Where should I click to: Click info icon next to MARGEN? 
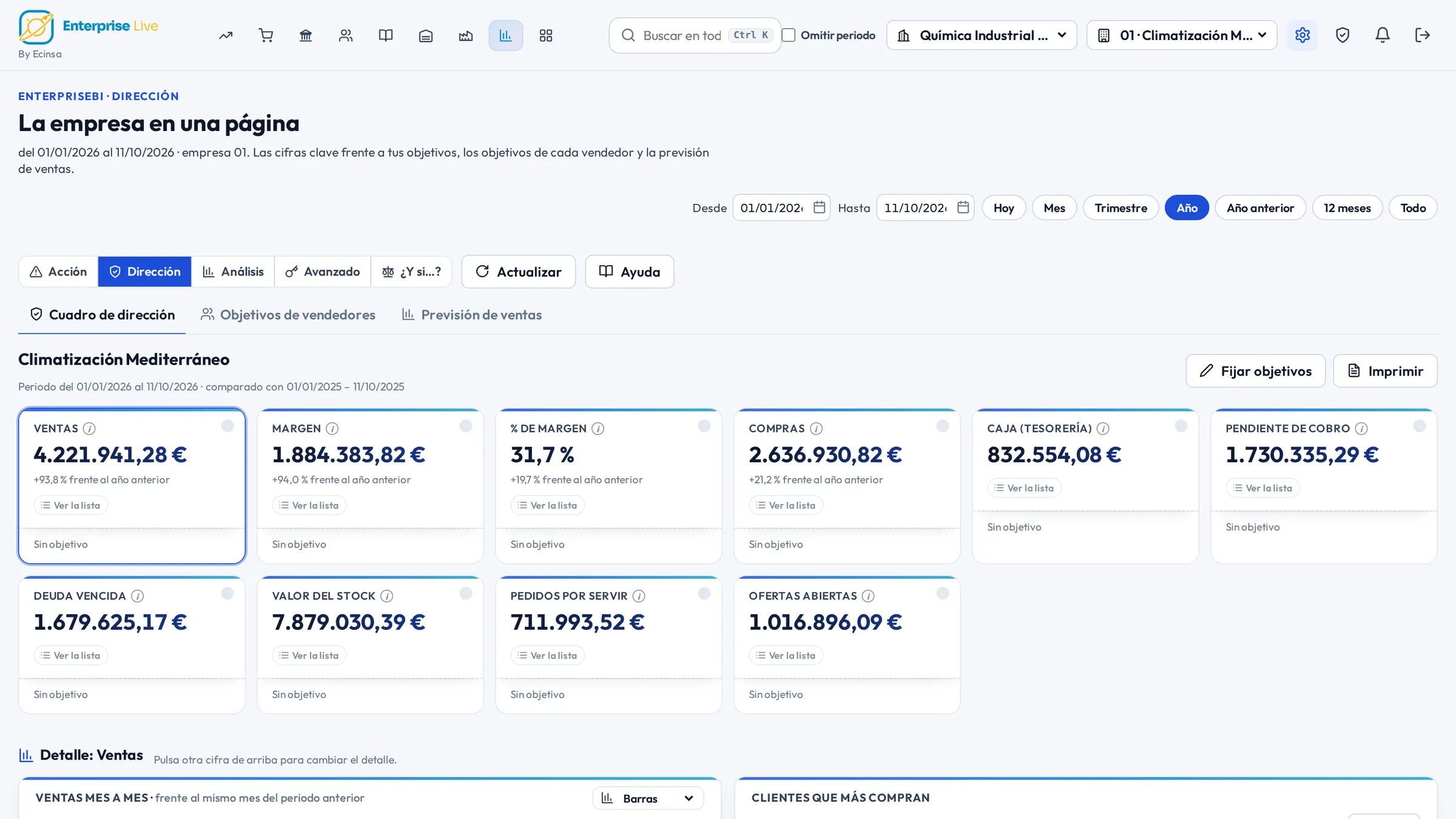tap(332, 428)
